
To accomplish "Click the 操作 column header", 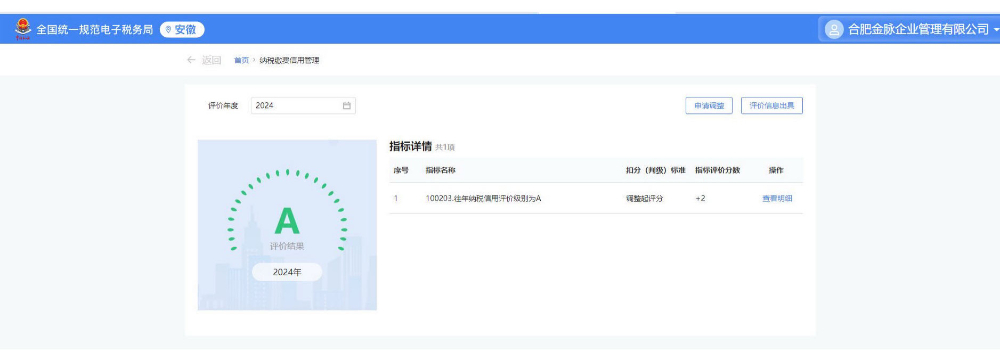I will coord(776,170).
